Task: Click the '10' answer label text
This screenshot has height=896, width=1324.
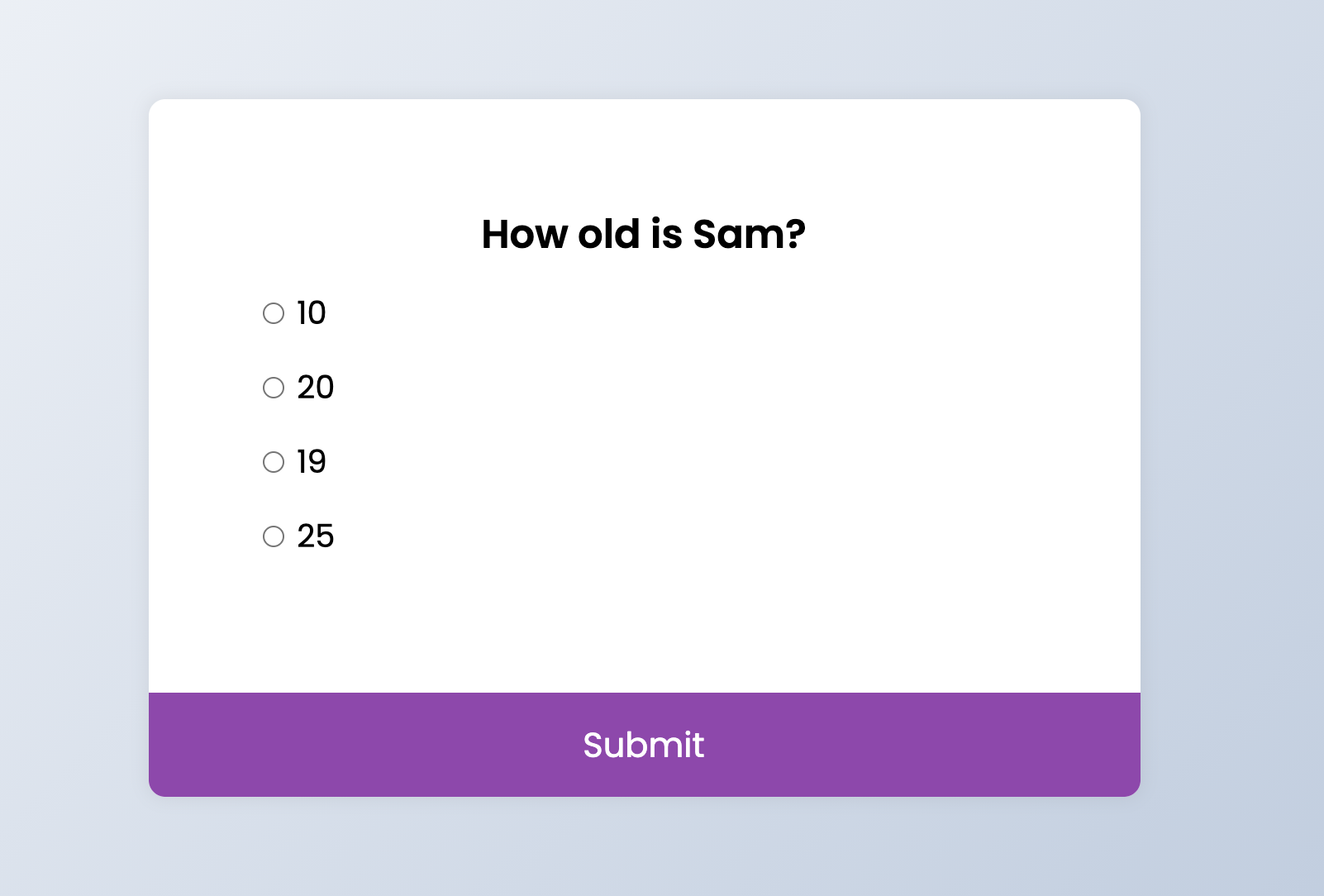Action: click(x=312, y=313)
